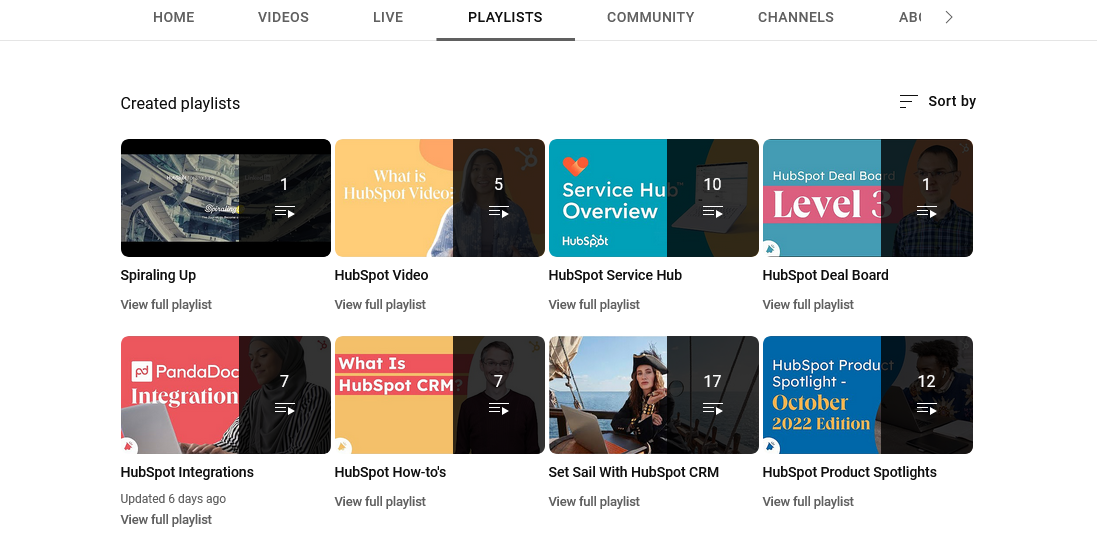Click the HubSpot Deal Board title
Viewport: 1097px width, 535px height.
coord(826,276)
